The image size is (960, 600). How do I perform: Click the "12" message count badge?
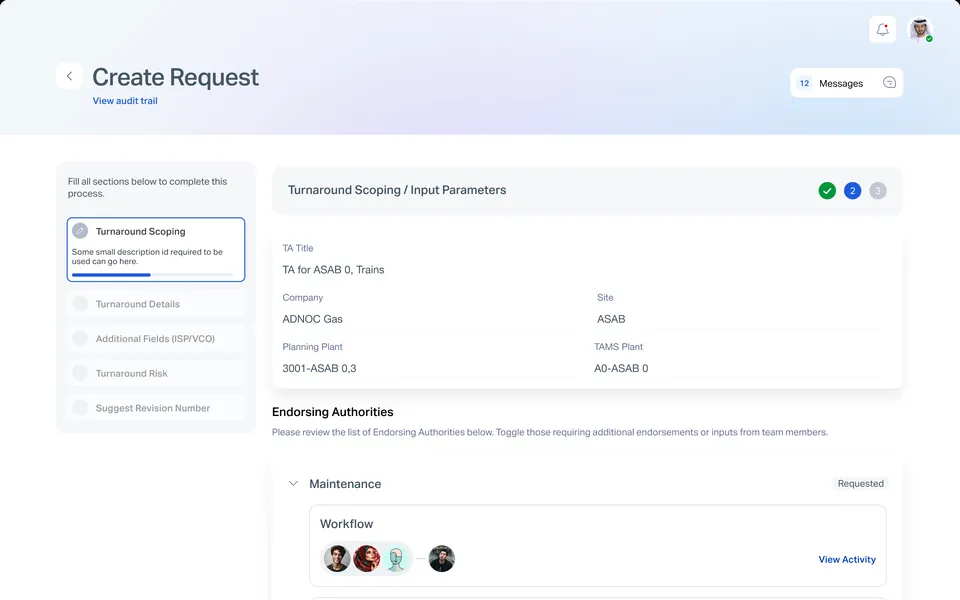[x=804, y=83]
